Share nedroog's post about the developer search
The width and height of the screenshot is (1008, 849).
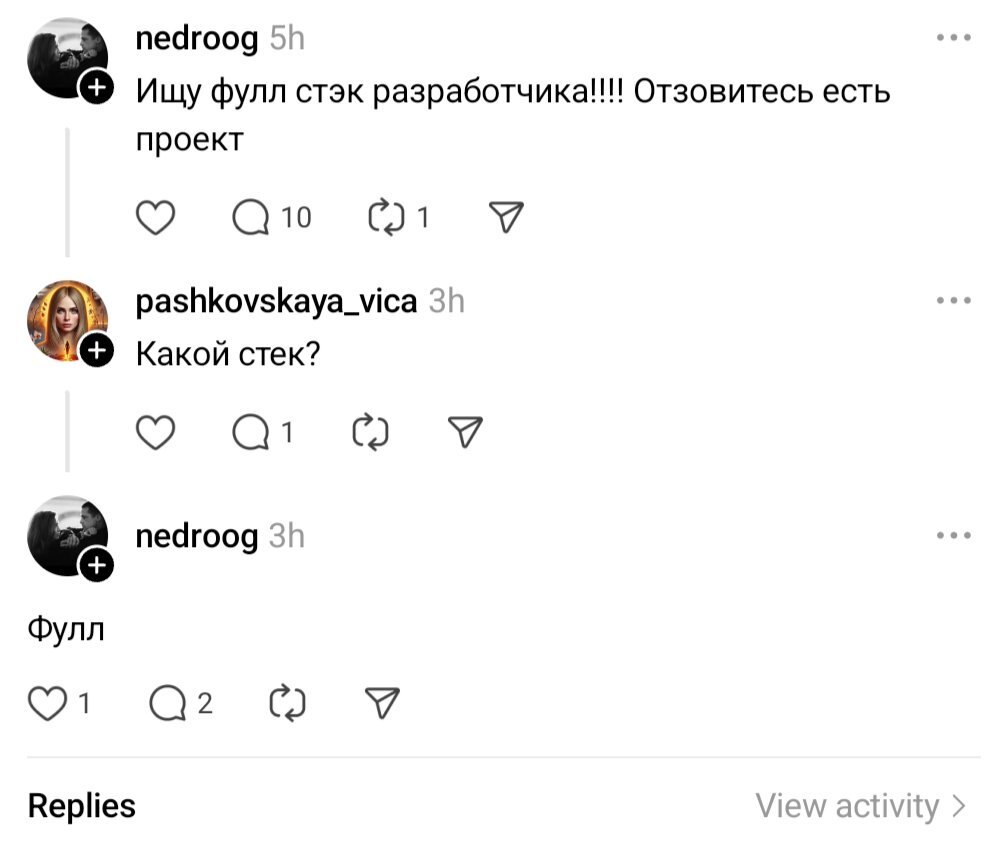tap(506, 216)
